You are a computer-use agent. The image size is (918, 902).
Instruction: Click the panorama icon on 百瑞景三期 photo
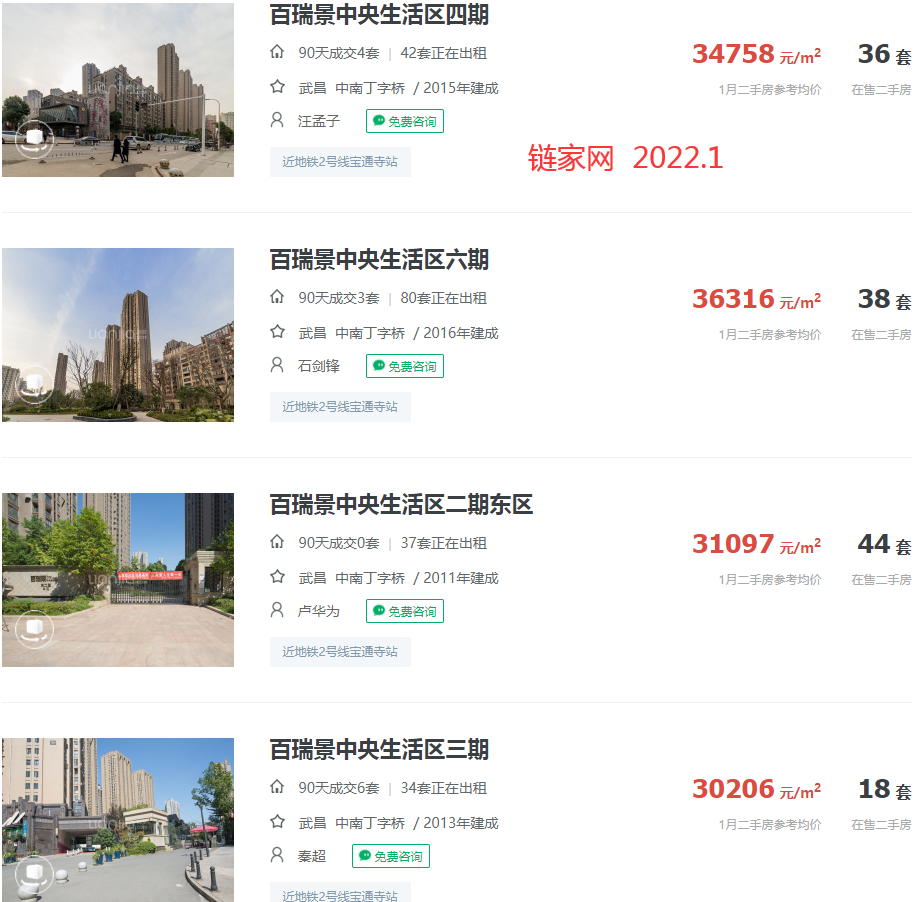coord(35,875)
